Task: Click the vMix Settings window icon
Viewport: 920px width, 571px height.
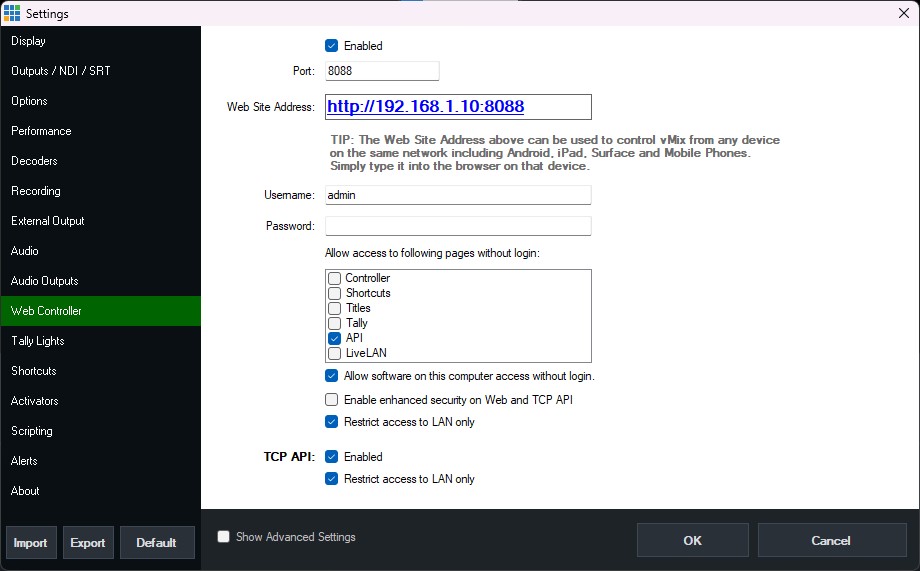Action: [12, 13]
